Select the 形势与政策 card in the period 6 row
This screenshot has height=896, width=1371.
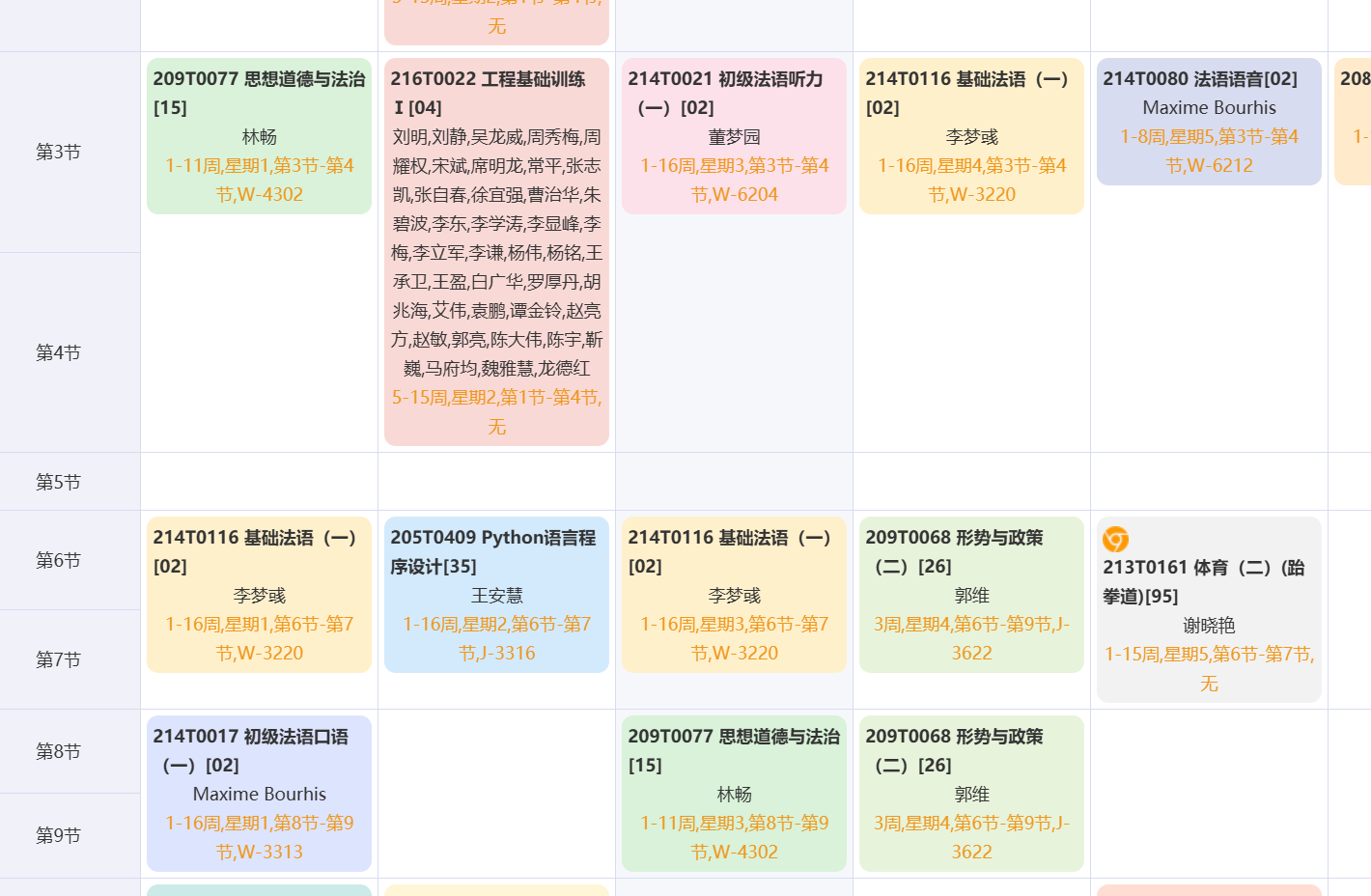point(971,595)
